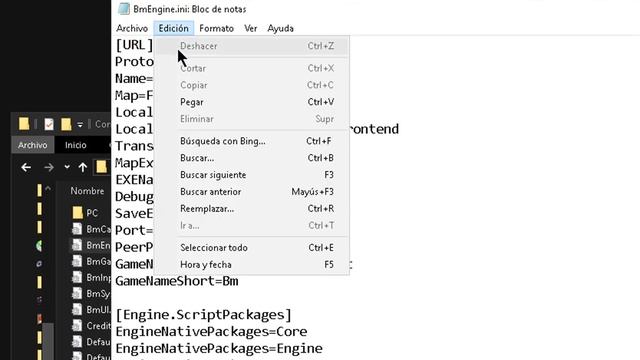Choose Seleccionar todo from the menu

click(x=252, y=248)
